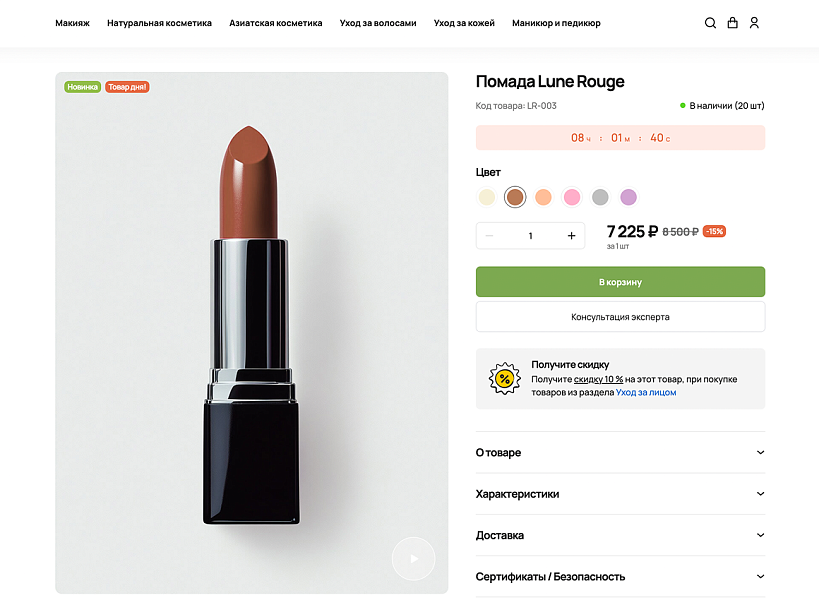Expand the Сертификаты / Безопасность section
The width and height of the screenshot is (819, 600).
[x=620, y=576]
